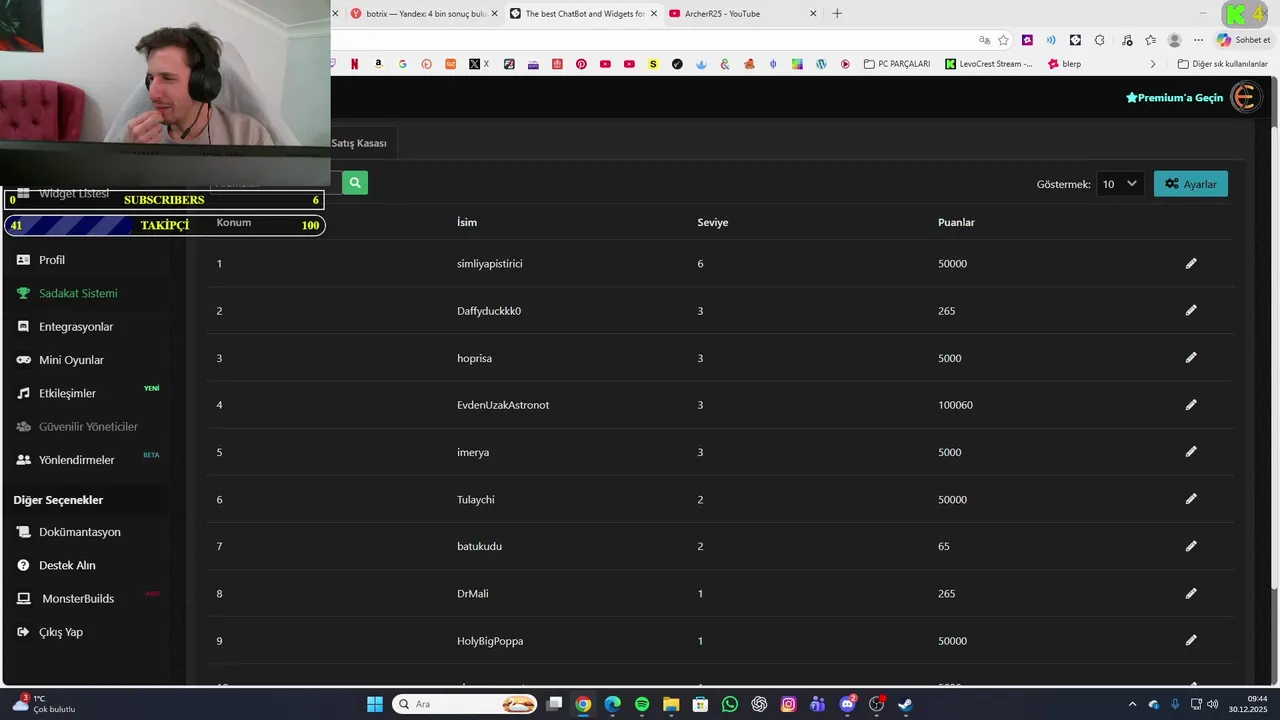The width and height of the screenshot is (1280, 720).
Task: Click Premium'a Geçin link
Action: pyautogui.click(x=1174, y=98)
